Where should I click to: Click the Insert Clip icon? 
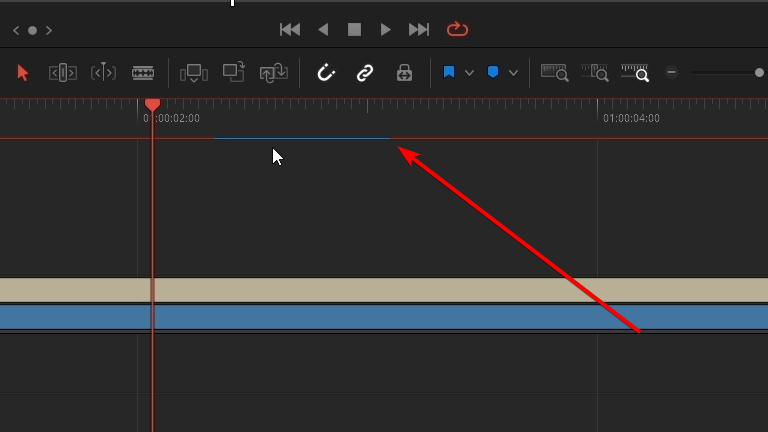click(194, 73)
